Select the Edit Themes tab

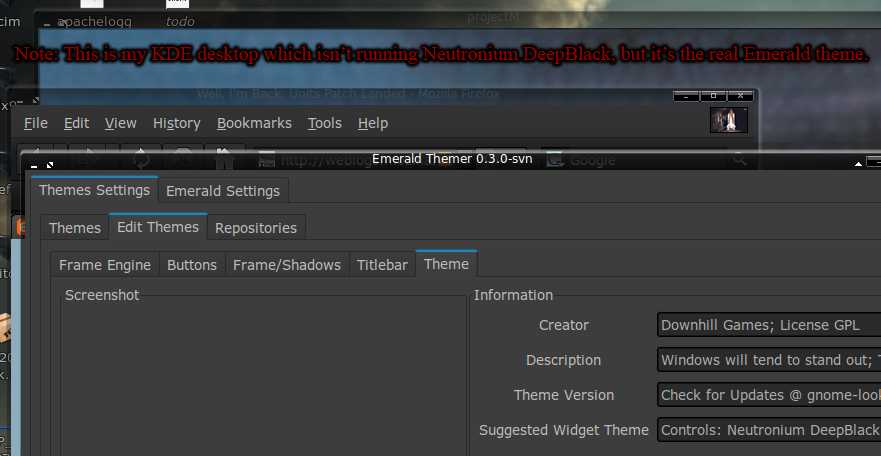(x=158, y=227)
